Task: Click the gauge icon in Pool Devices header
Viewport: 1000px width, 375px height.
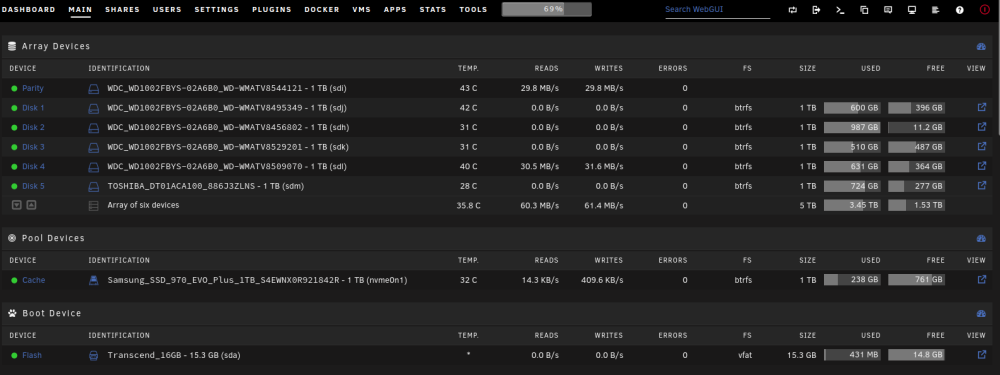Action: (981, 239)
